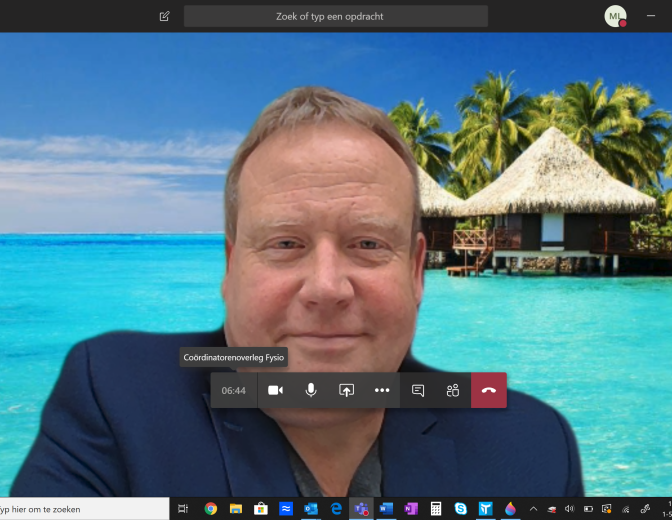Screen dimensions: 672x520
Task: Open OneNote from the taskbar
Action: 411,509
